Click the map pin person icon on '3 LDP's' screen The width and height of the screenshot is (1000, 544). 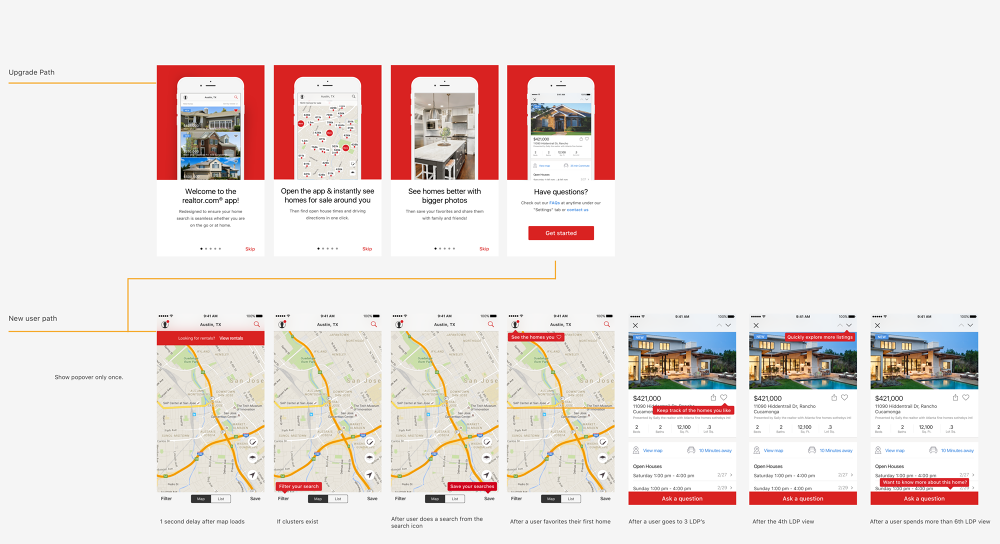(636, 450)
